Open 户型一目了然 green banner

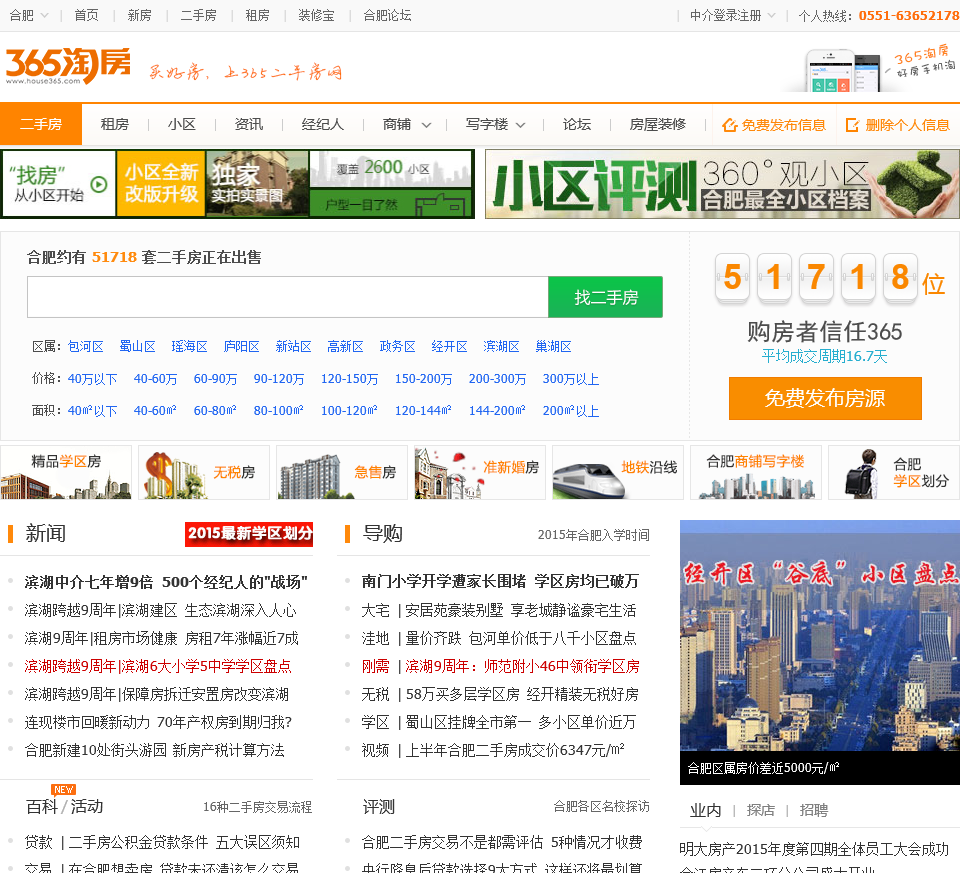391,203
